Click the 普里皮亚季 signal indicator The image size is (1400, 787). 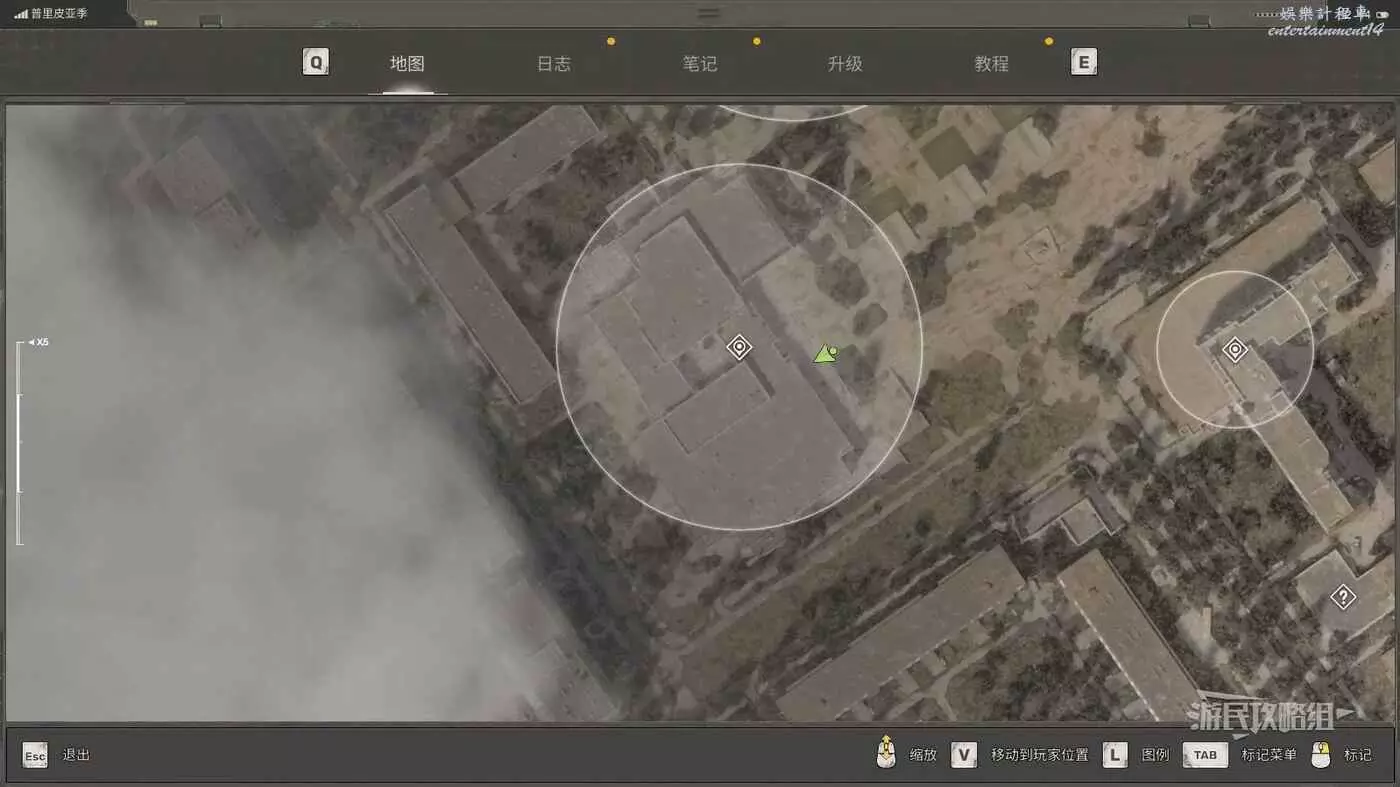[x=52, y=14]
